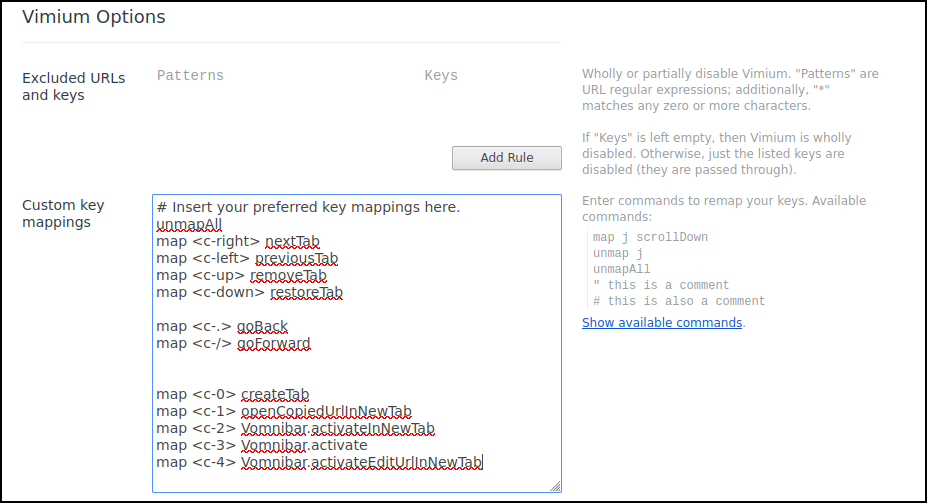Image resolution: width=927 pixels, height=503 pixels.
Task: Place cursor on nextTab mapping line
Action: 237,242
